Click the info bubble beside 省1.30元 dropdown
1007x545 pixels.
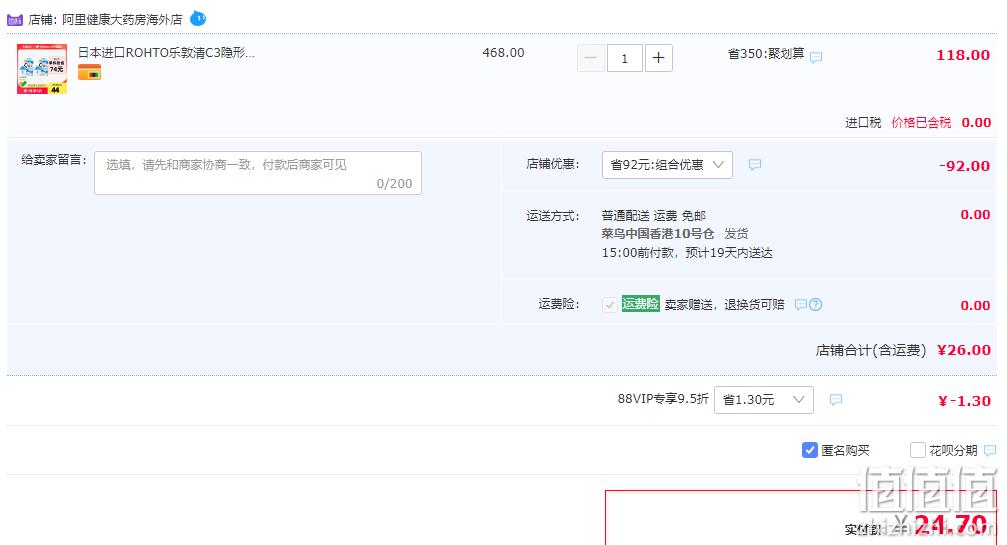[x=836, y=400]
